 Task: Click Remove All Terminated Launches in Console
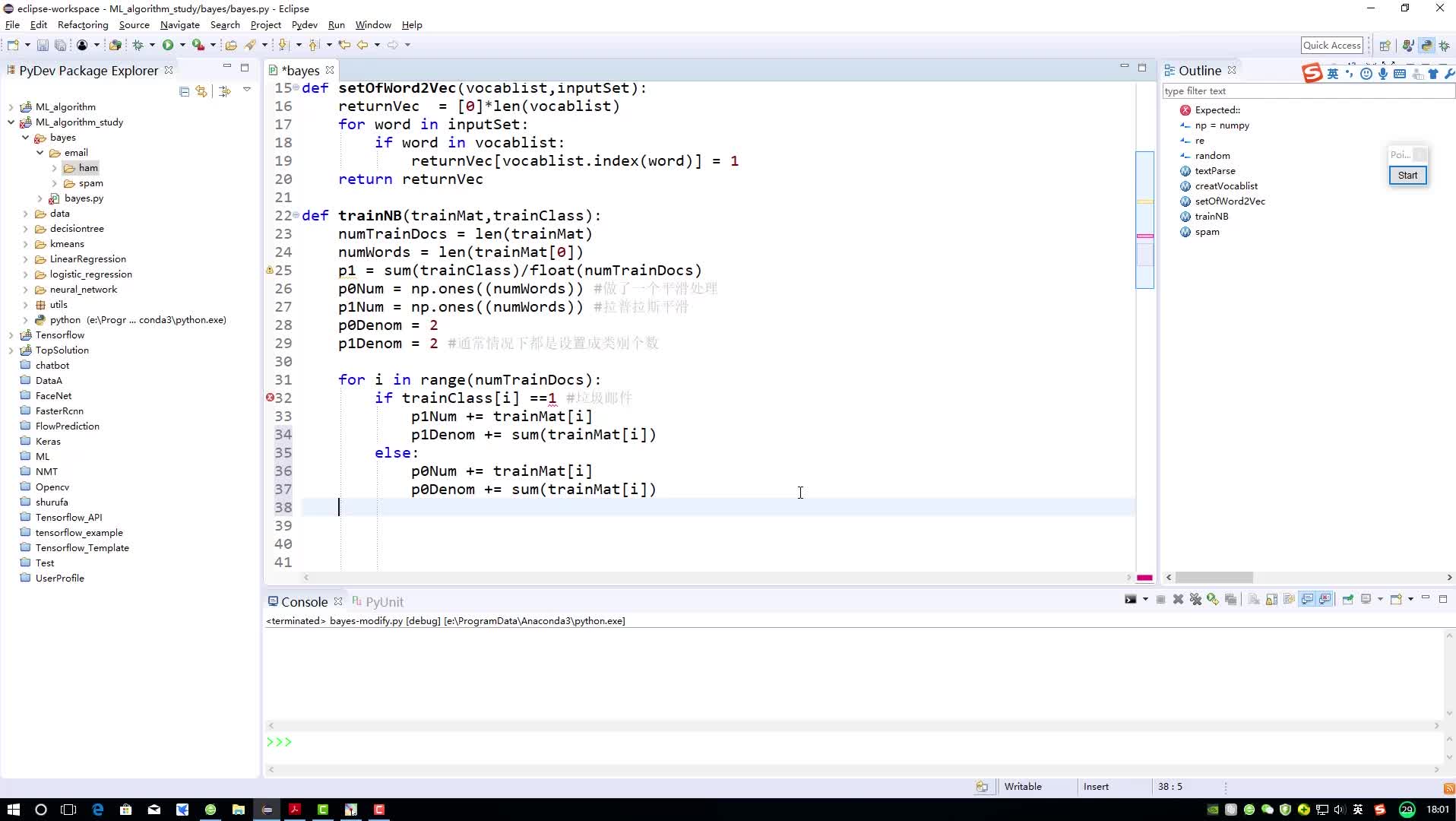coord(1195,600)
